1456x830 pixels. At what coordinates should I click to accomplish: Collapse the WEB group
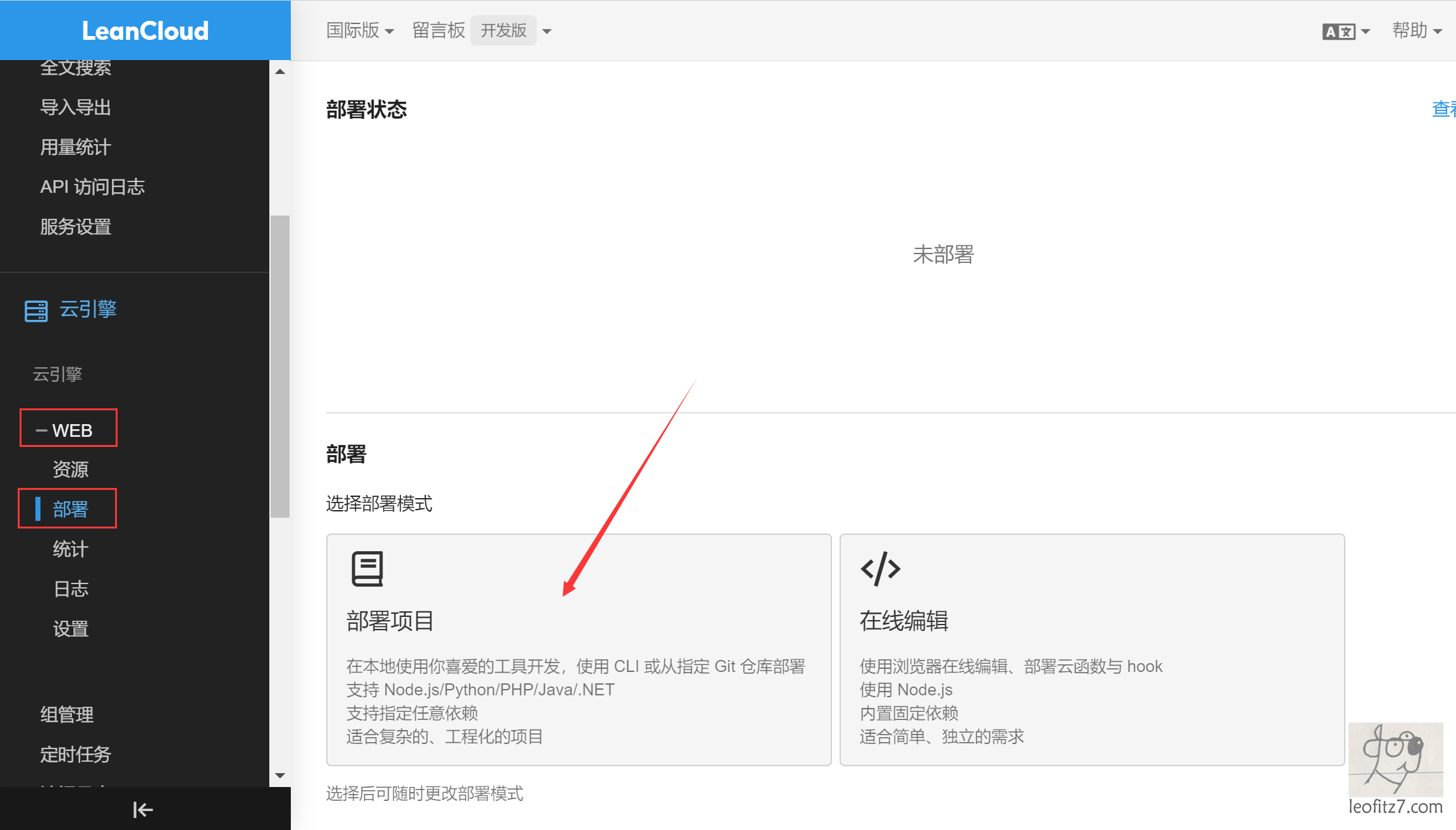click(x=68, y=430)
